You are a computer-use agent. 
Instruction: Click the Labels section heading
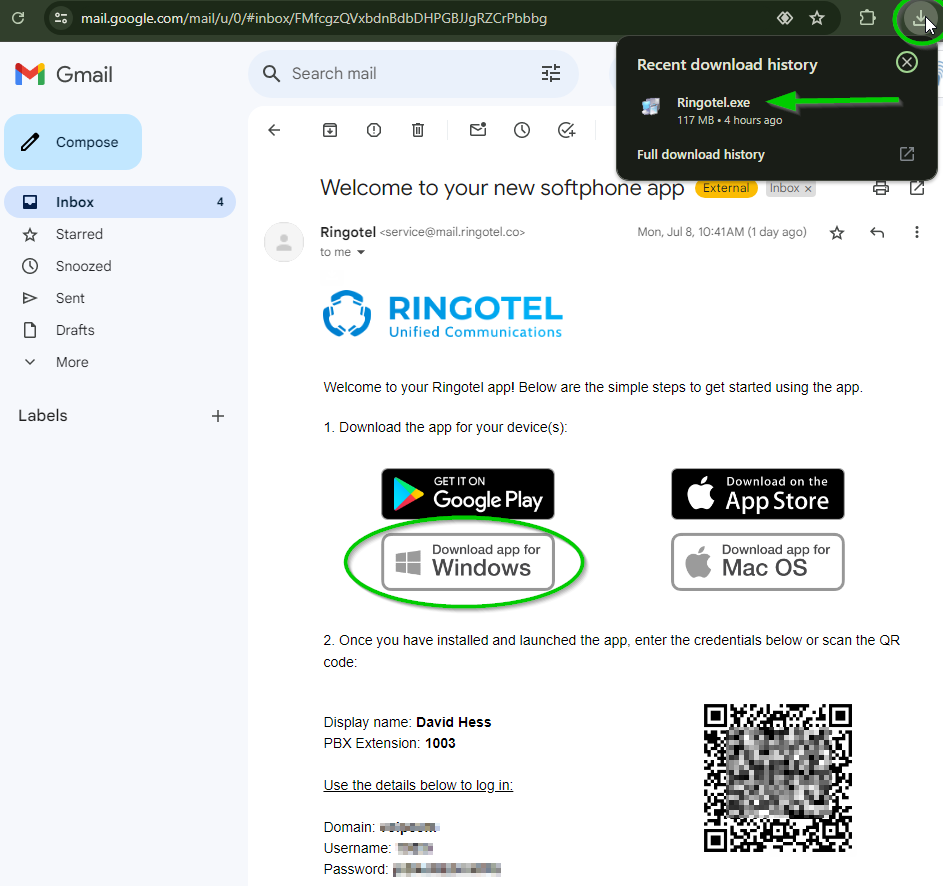click(43, 416)
